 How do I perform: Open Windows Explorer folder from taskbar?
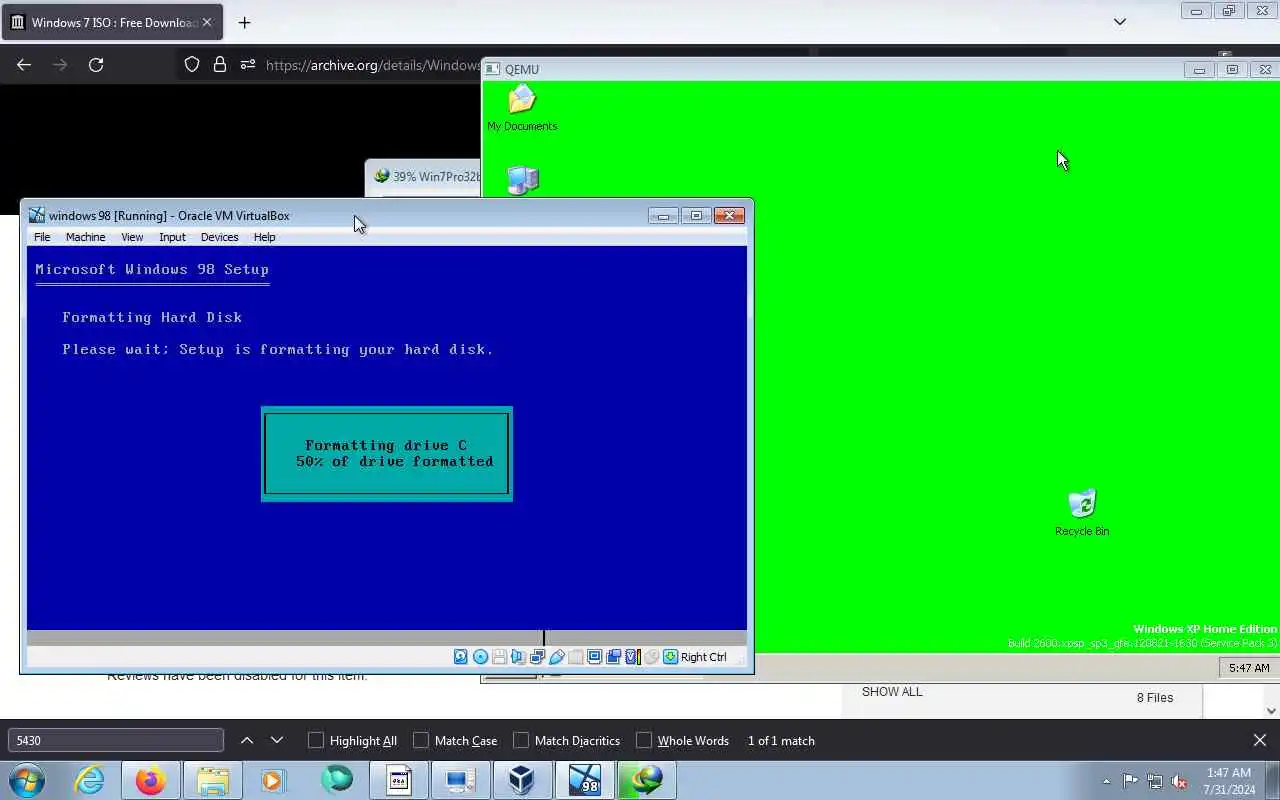tap(212, 780)
